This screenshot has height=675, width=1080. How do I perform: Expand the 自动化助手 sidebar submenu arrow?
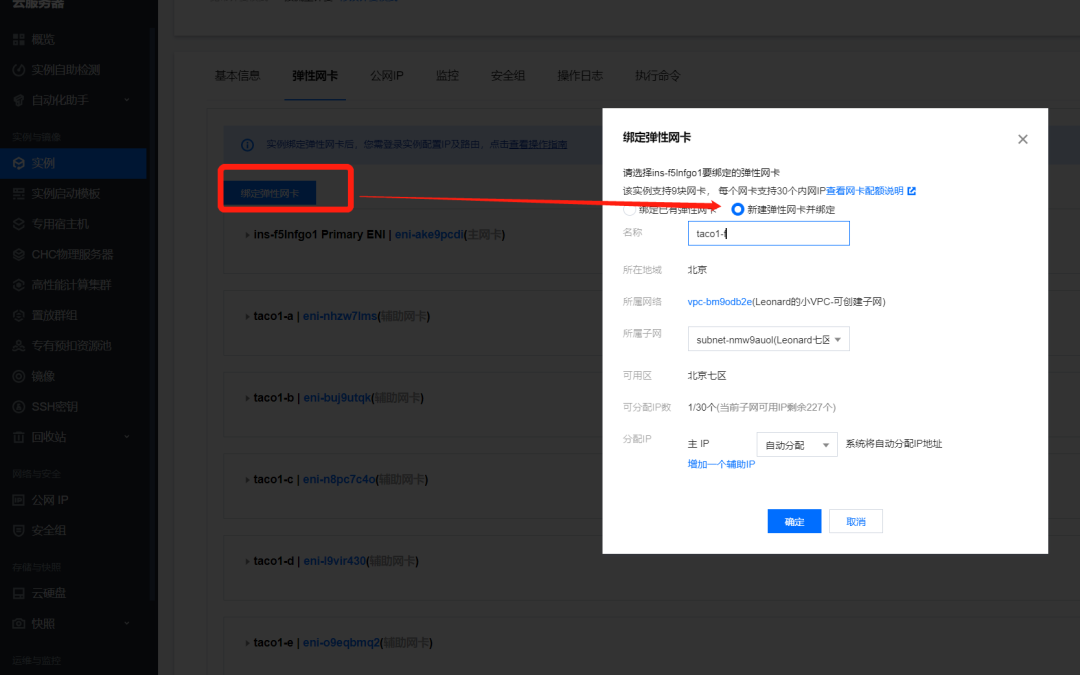tap(127, 100)
